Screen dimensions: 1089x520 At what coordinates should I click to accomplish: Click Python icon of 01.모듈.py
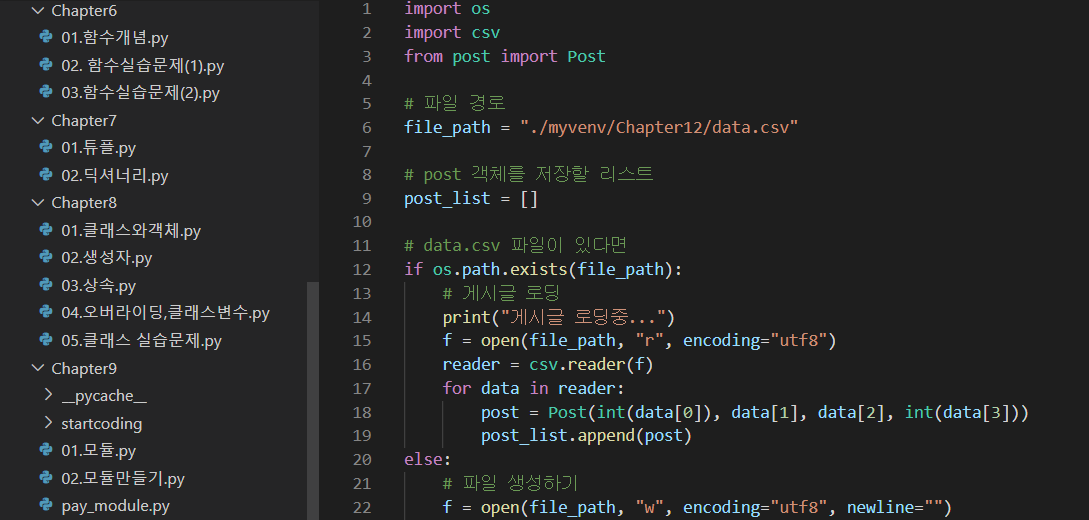tap(47, 451)
